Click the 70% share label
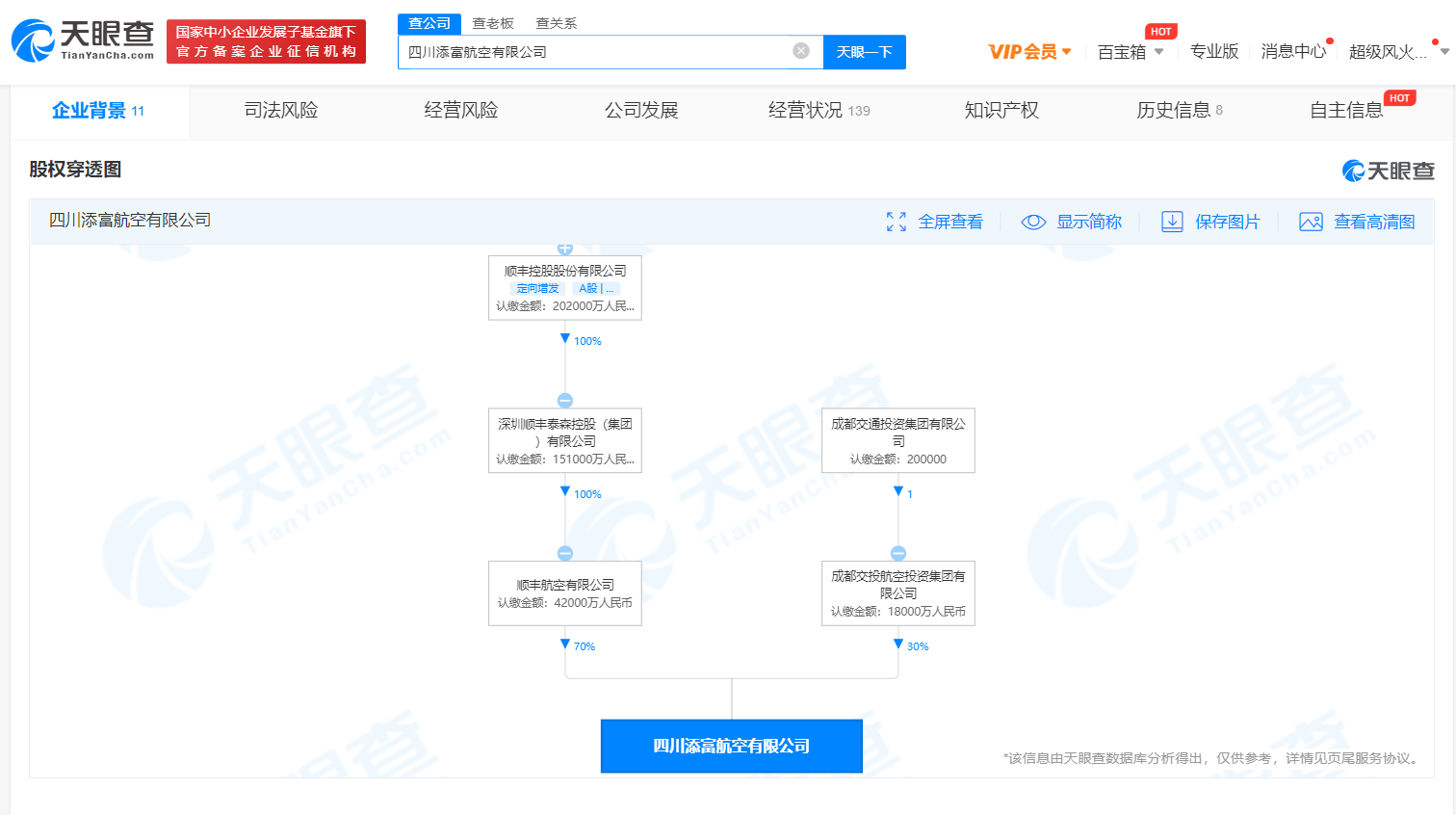This screenshot has height=815, width=1456. 585,646
